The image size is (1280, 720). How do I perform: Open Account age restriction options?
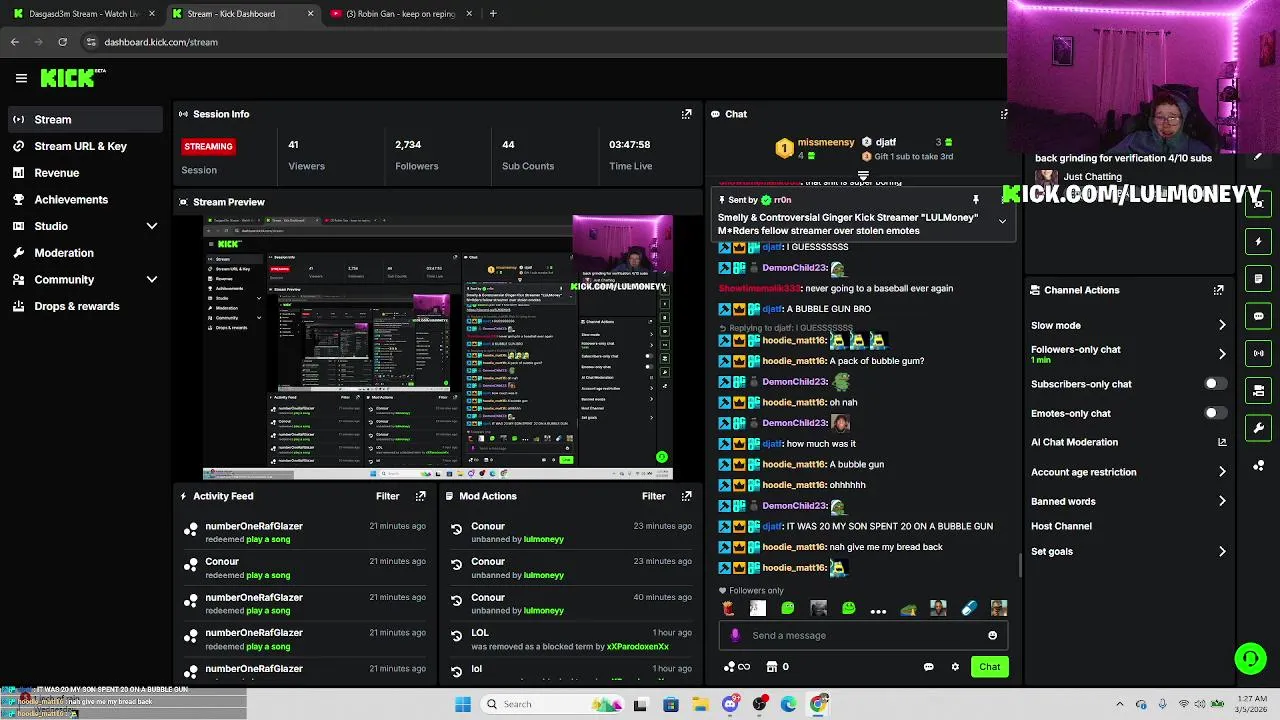(1128, 472)
